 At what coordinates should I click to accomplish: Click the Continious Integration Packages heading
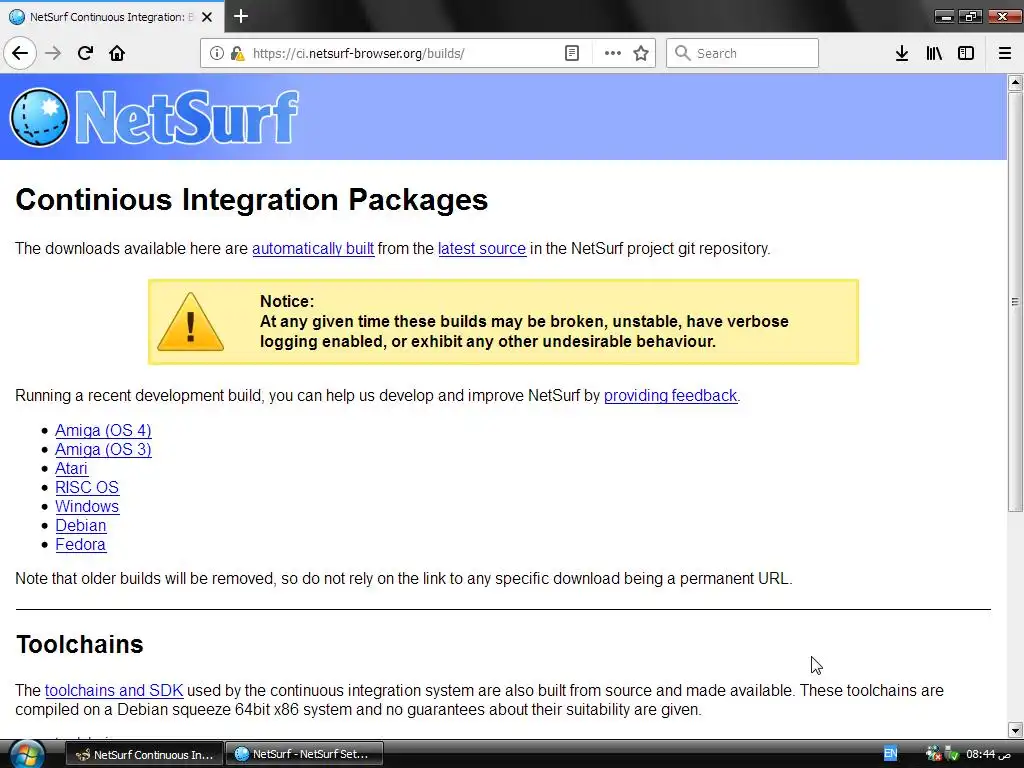point(251,200)
